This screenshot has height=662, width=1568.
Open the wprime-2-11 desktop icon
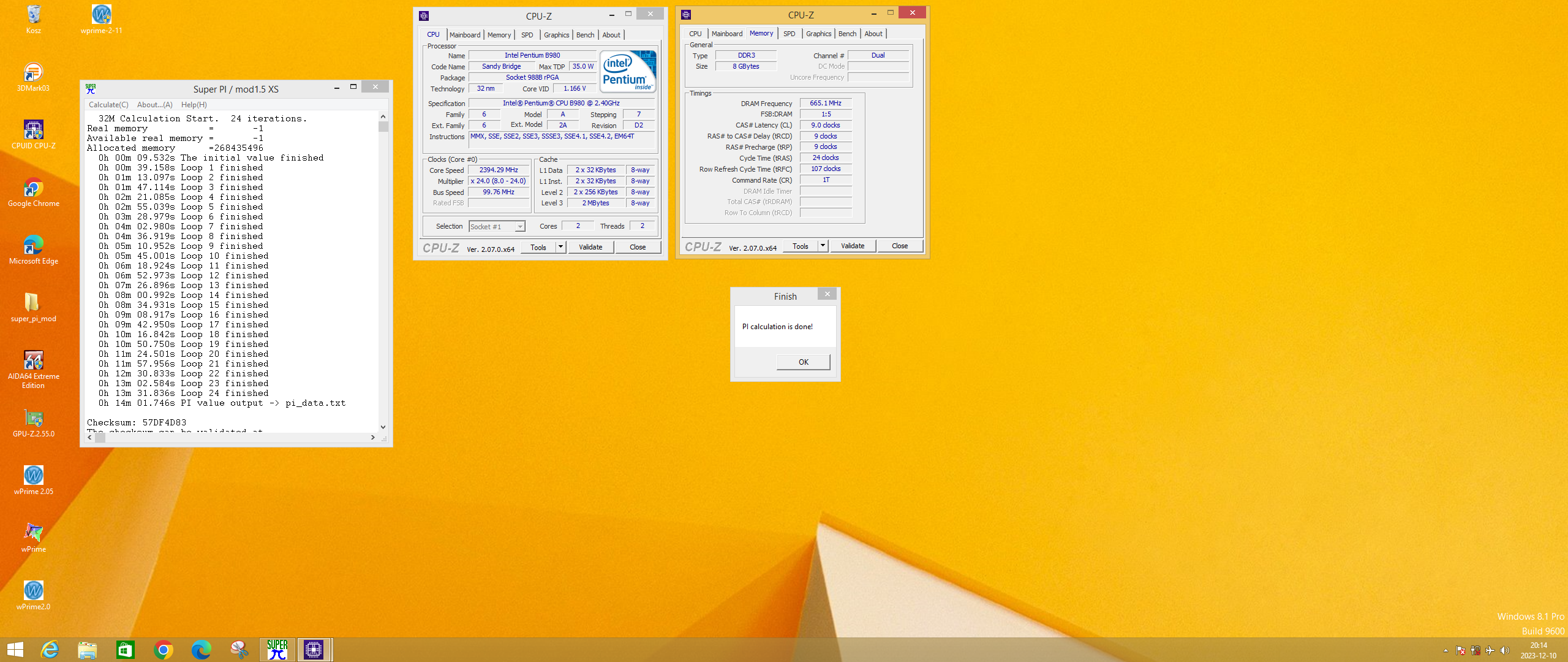(101, 19)
